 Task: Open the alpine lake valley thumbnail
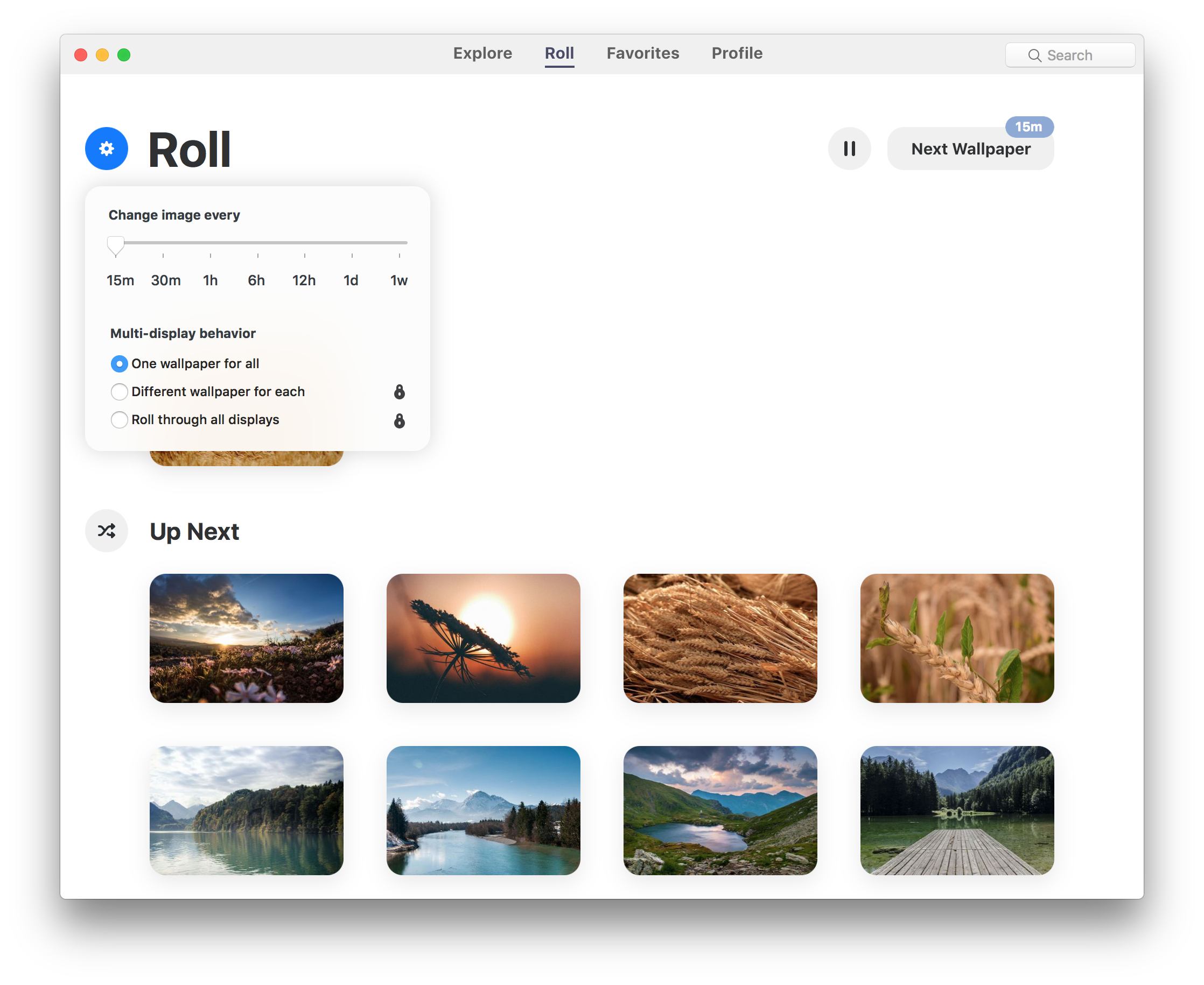[x=720, y=810]
